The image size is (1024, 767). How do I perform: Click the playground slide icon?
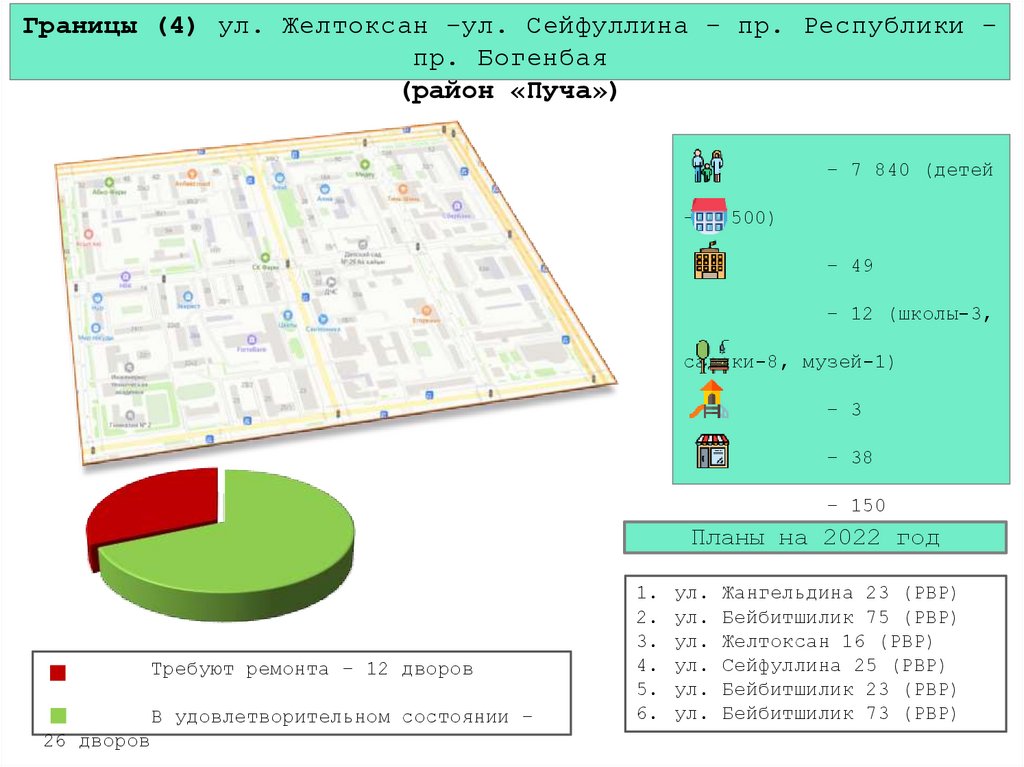[709, 399]
